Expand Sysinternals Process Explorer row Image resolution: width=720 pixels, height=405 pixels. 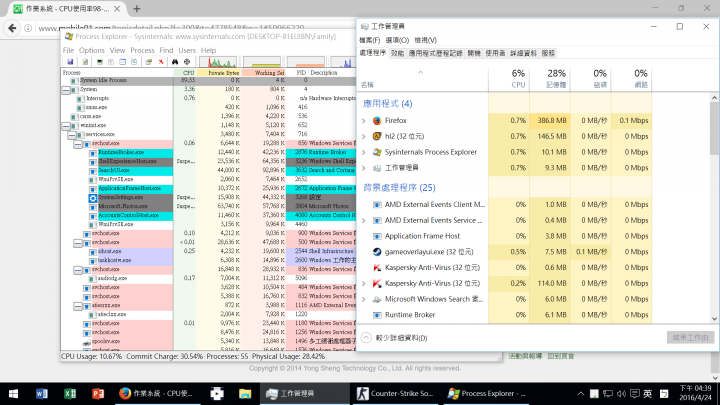tap(364, 152)
